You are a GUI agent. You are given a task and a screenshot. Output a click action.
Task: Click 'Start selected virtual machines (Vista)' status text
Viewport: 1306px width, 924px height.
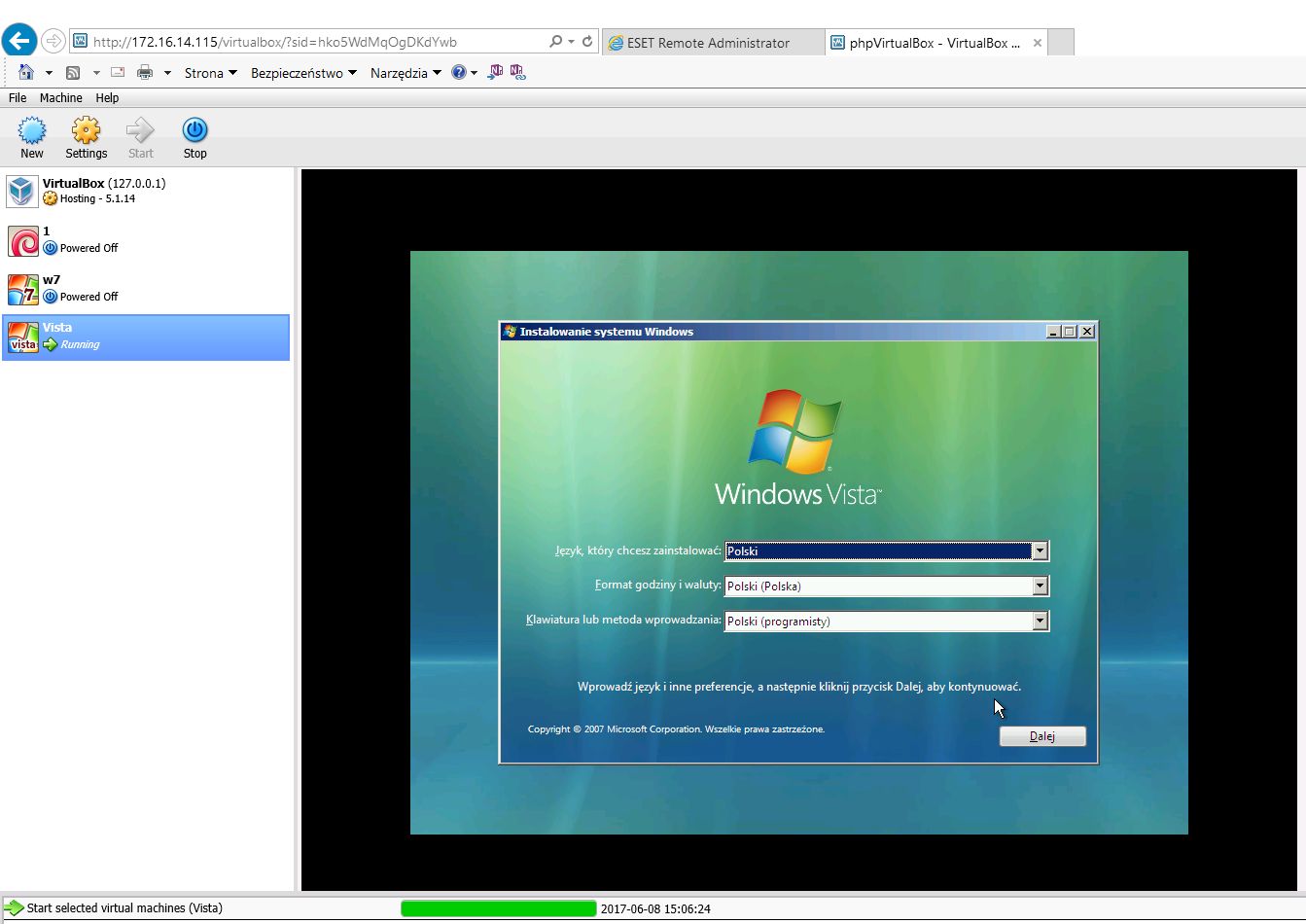(124, 908)
